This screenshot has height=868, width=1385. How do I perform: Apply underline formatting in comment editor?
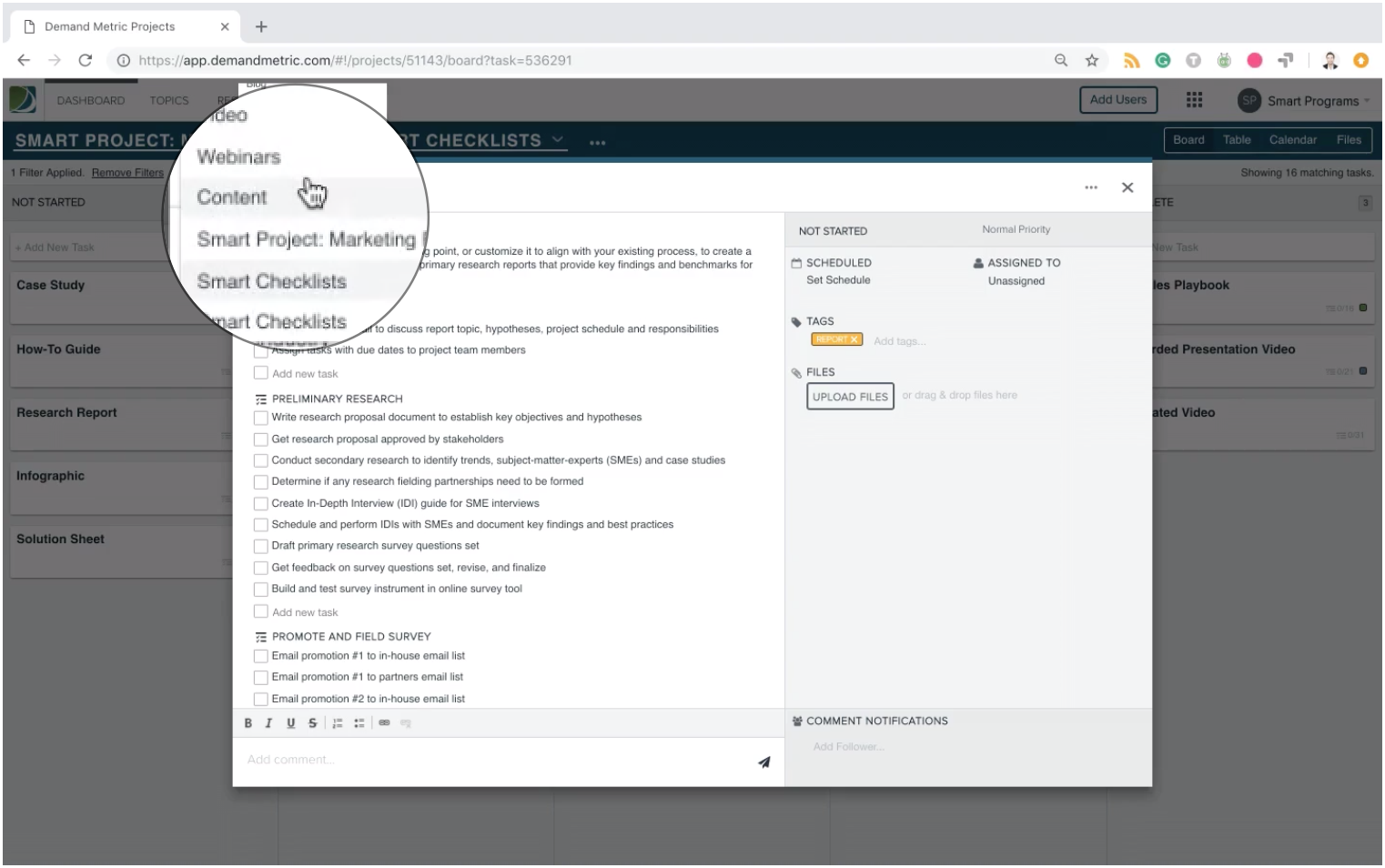[290, 722]
